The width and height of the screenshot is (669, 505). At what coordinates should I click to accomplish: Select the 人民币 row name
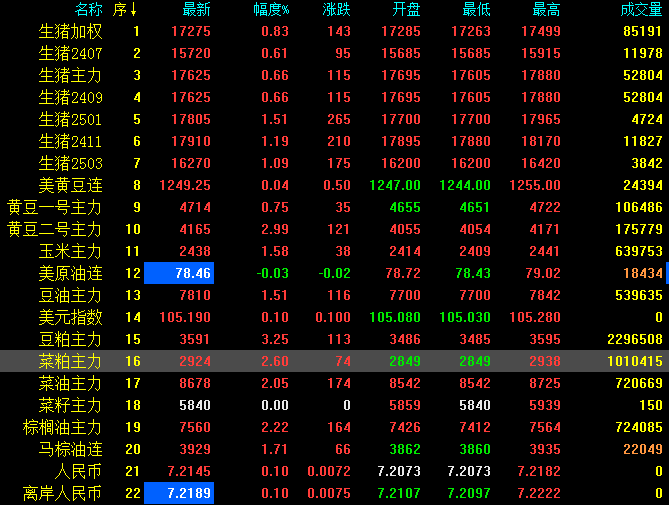coord(79,472)
